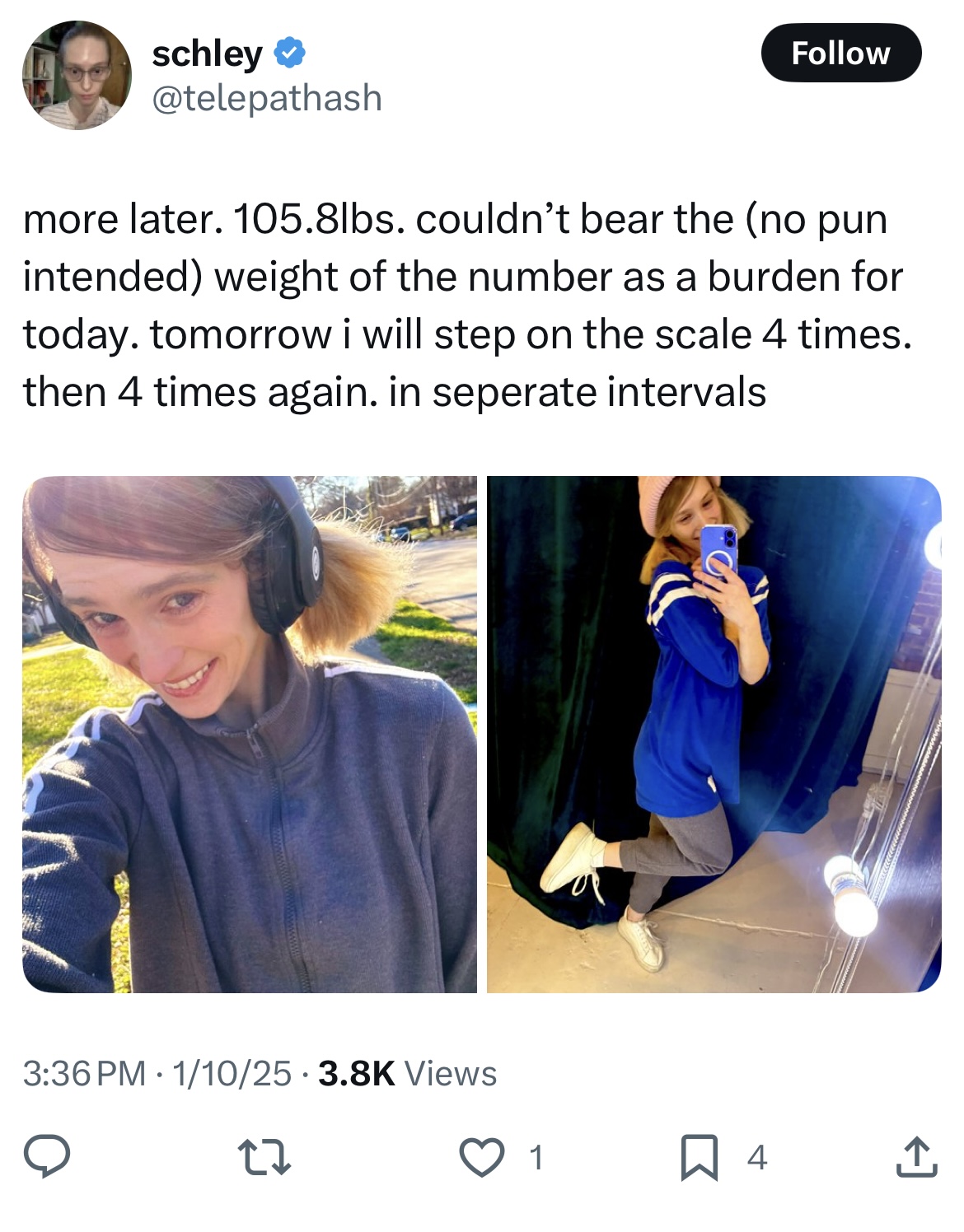Open the schley display name
This screenshot has width=964, height=1232.
click(207, 54)
